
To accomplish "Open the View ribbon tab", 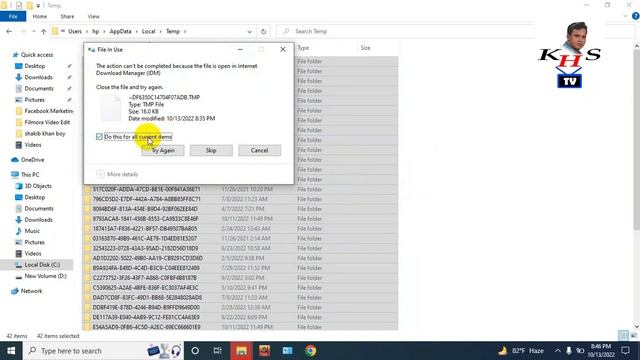I will [93, 16].
